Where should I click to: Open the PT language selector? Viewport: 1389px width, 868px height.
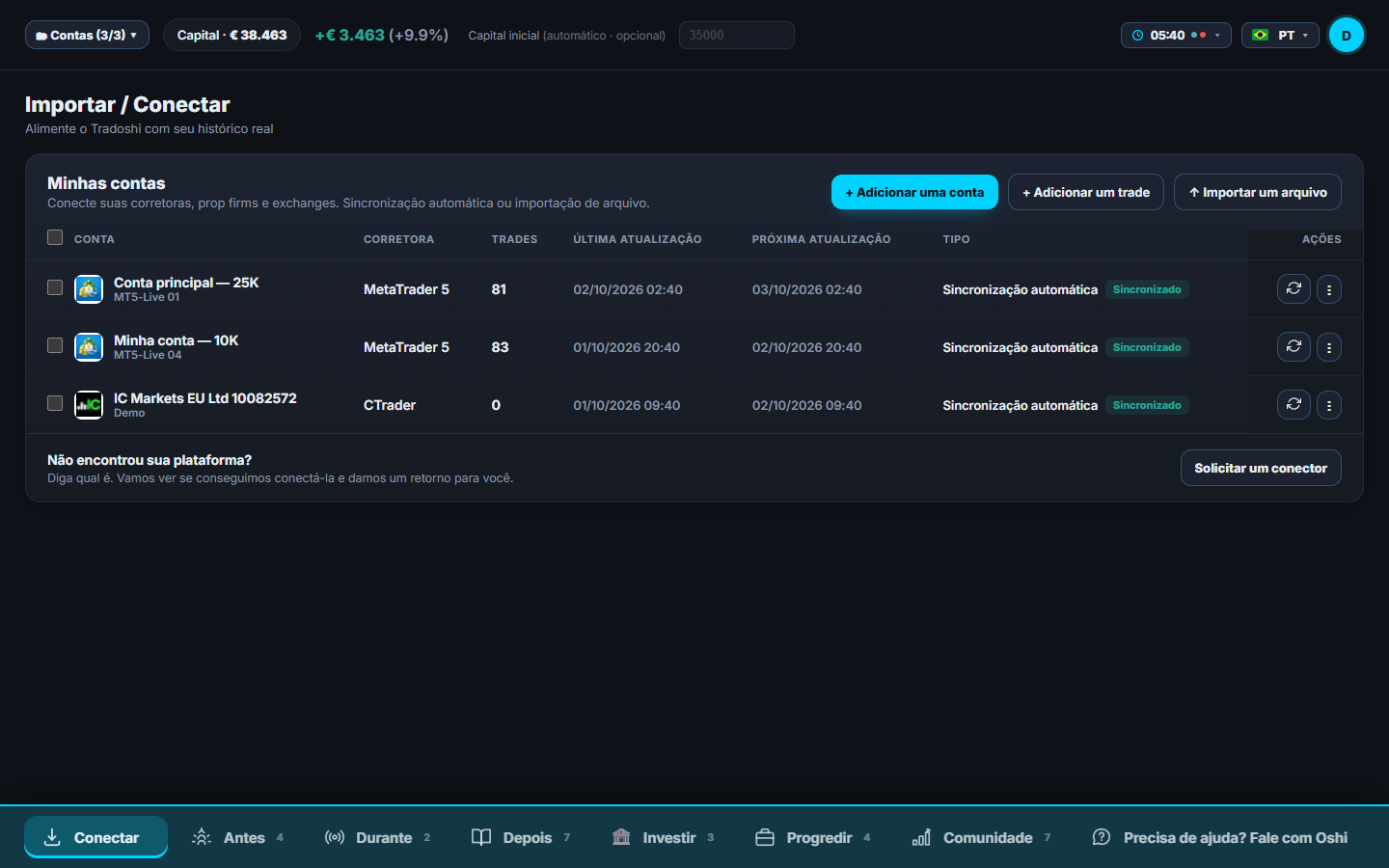point(1280,35)
